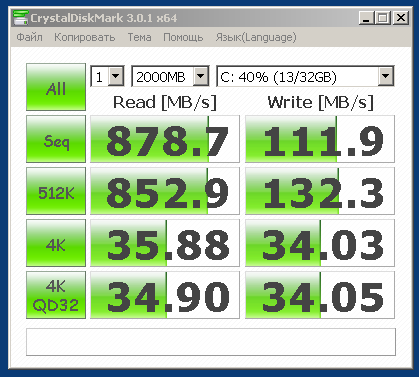Start the Seq benchmark test
Image resolution: width=419 pixels, height=377 pixels.
click(x=56, y=139)
